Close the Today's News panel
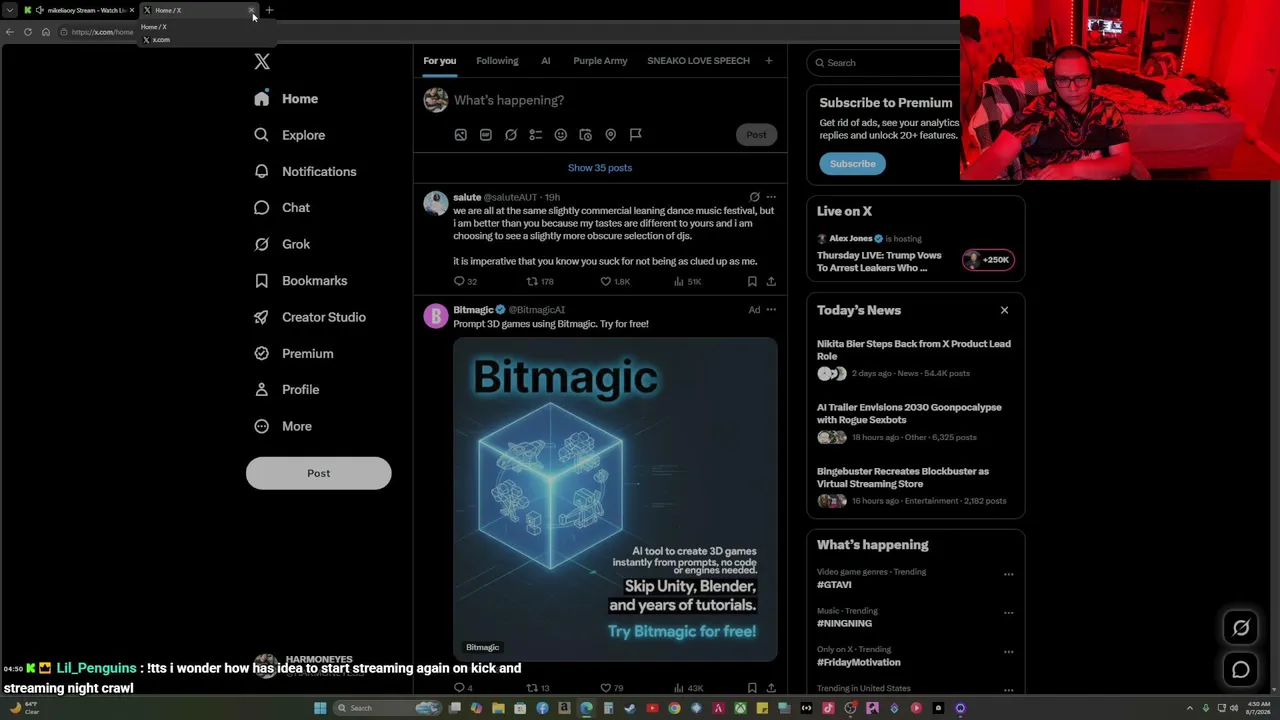This screenshot has width=1280, height=720. (x=1004, y=310)
